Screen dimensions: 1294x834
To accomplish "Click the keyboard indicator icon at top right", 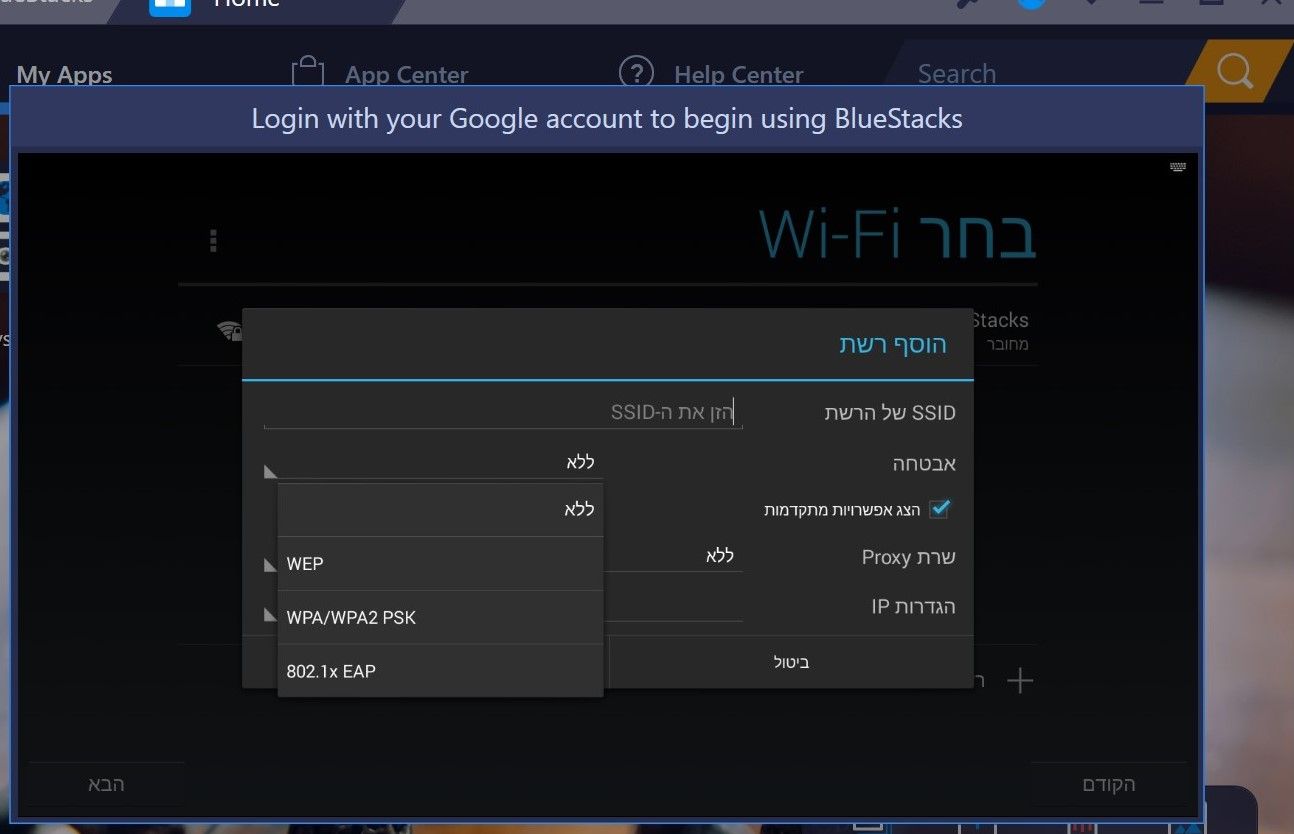I will click(x=1178, y=167).
